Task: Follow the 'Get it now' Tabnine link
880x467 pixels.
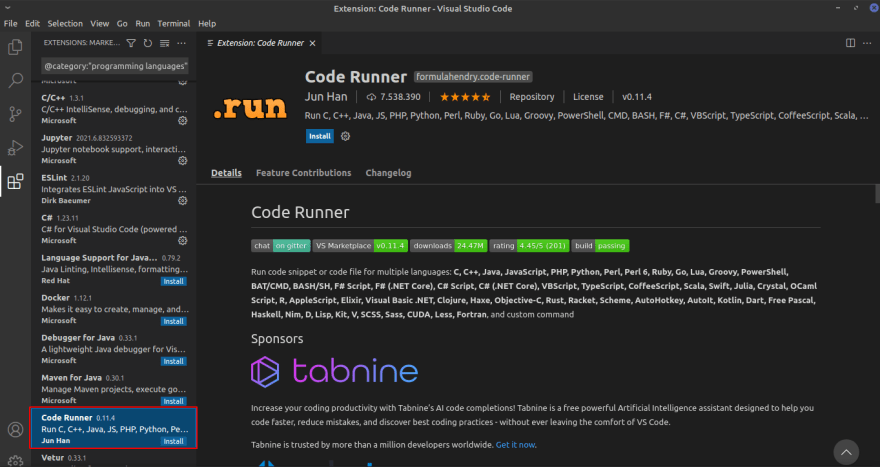Action: click(x=515, y=445)
